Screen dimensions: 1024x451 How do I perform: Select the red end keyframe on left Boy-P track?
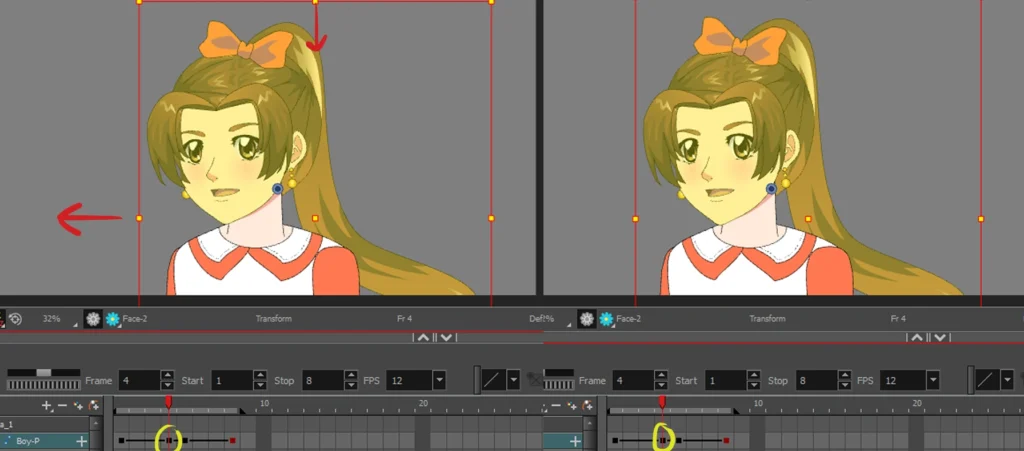(232, 441)
